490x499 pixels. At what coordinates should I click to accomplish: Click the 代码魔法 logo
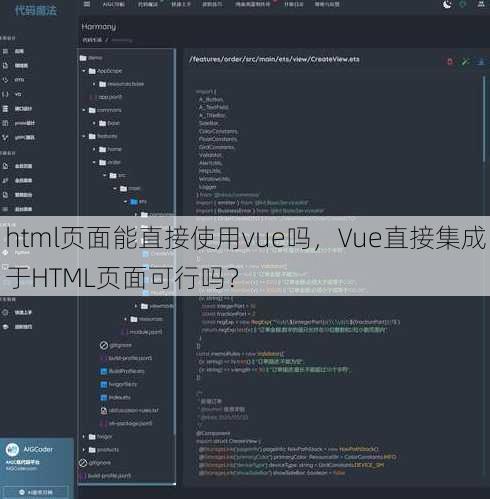[36, 11]
